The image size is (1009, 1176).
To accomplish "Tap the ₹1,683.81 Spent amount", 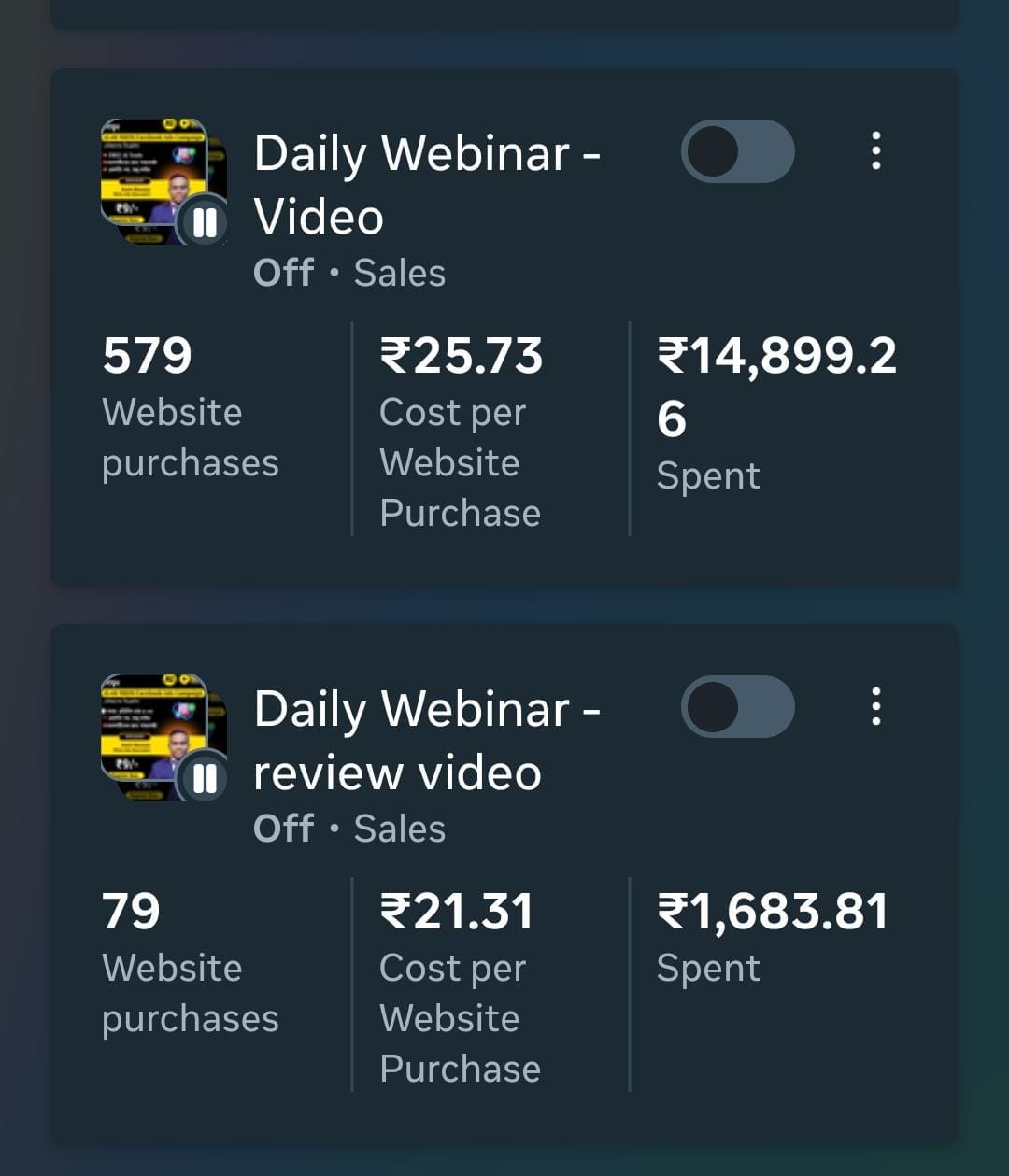I will pyautogui.click(x=772, y=912).
